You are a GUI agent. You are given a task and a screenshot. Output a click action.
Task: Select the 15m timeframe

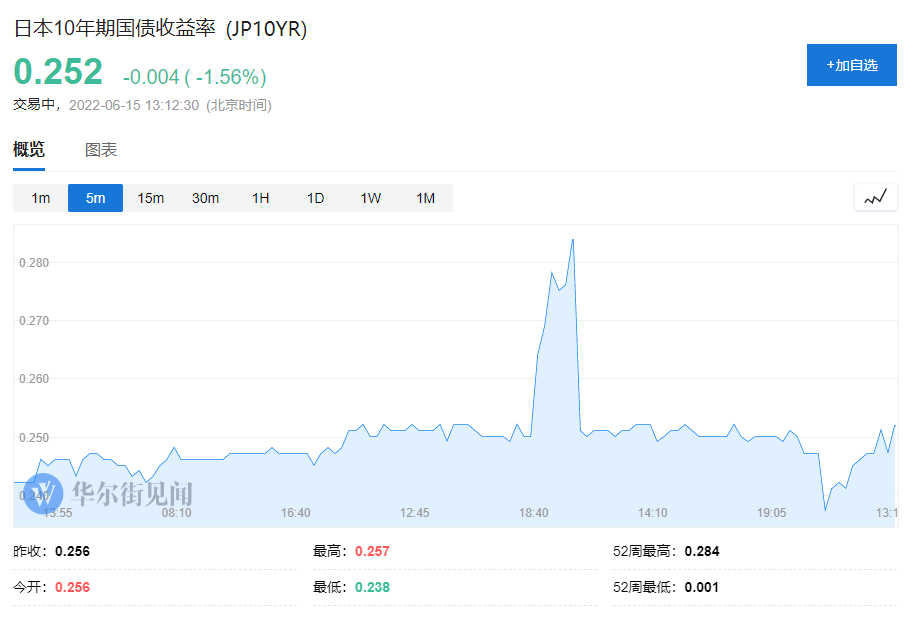tap(150, 198)
